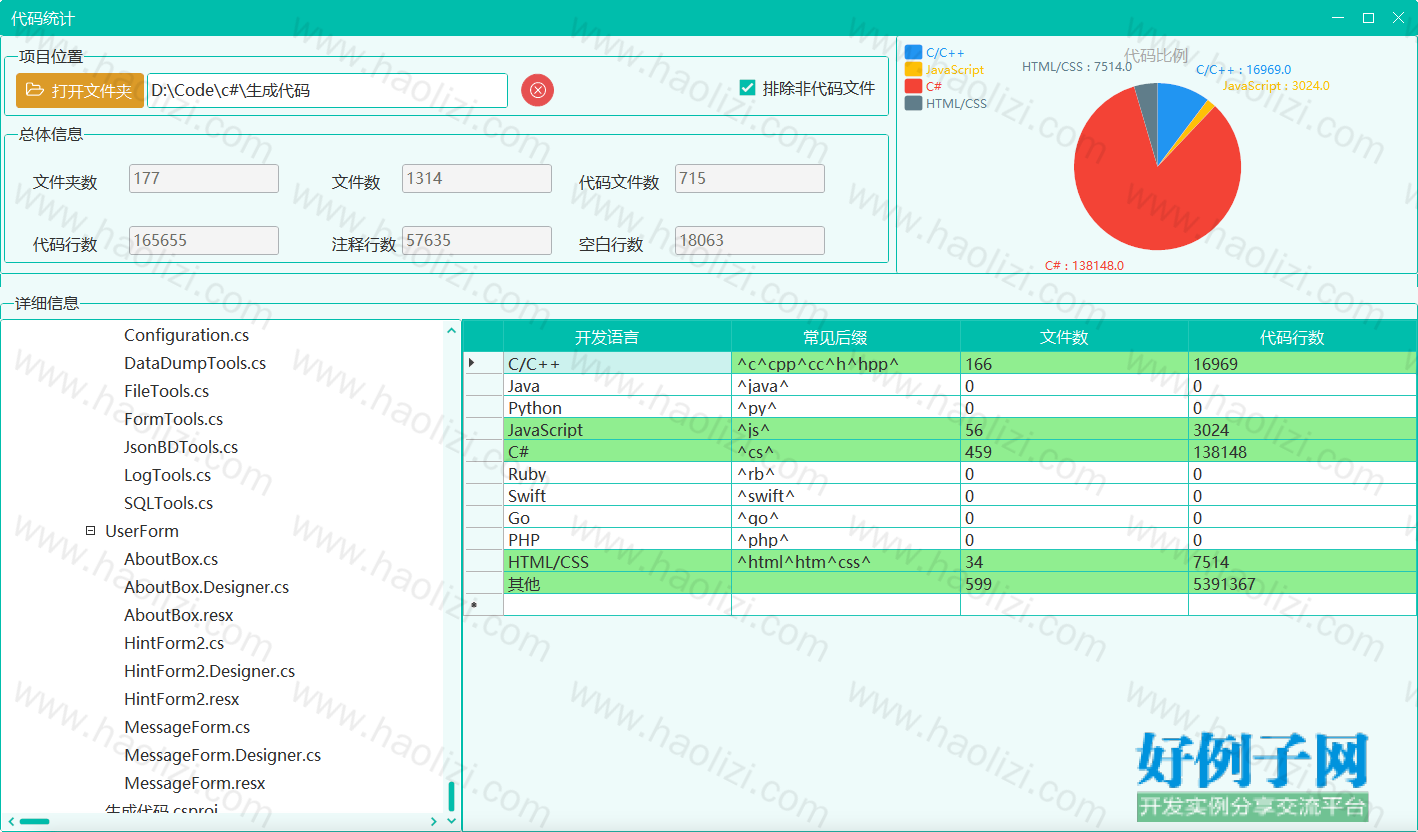
Task: Sort by the 开发语言 column header
Action: (x=617, y=337)
